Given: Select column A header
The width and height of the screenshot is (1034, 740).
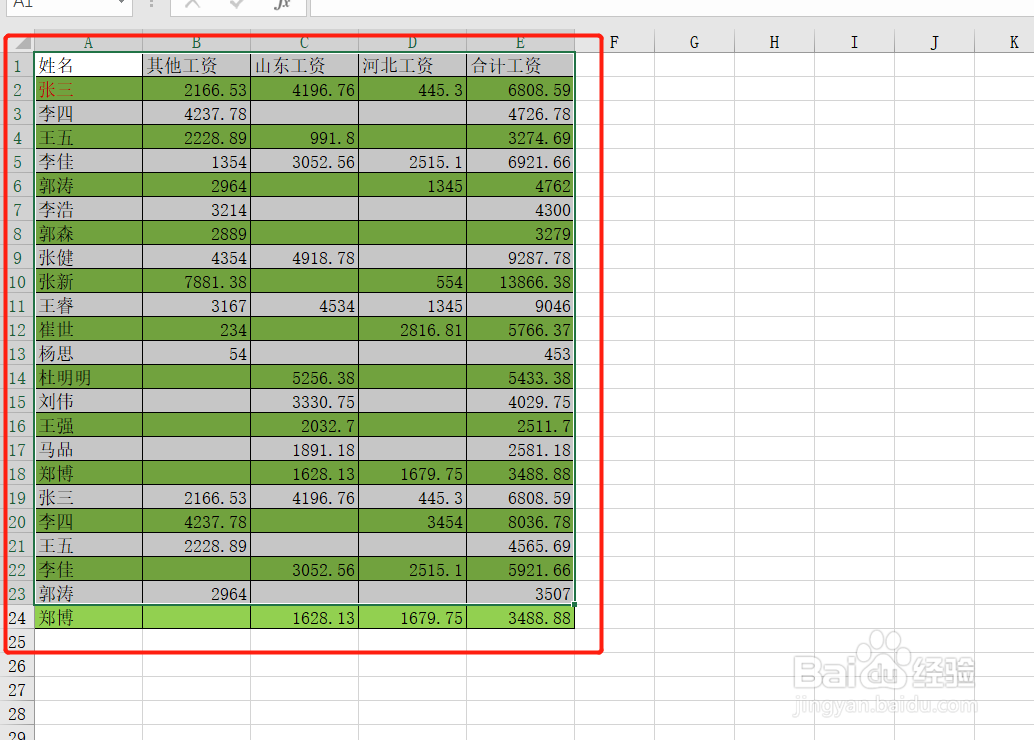Looking at the screenshot, I should [88, 43].
